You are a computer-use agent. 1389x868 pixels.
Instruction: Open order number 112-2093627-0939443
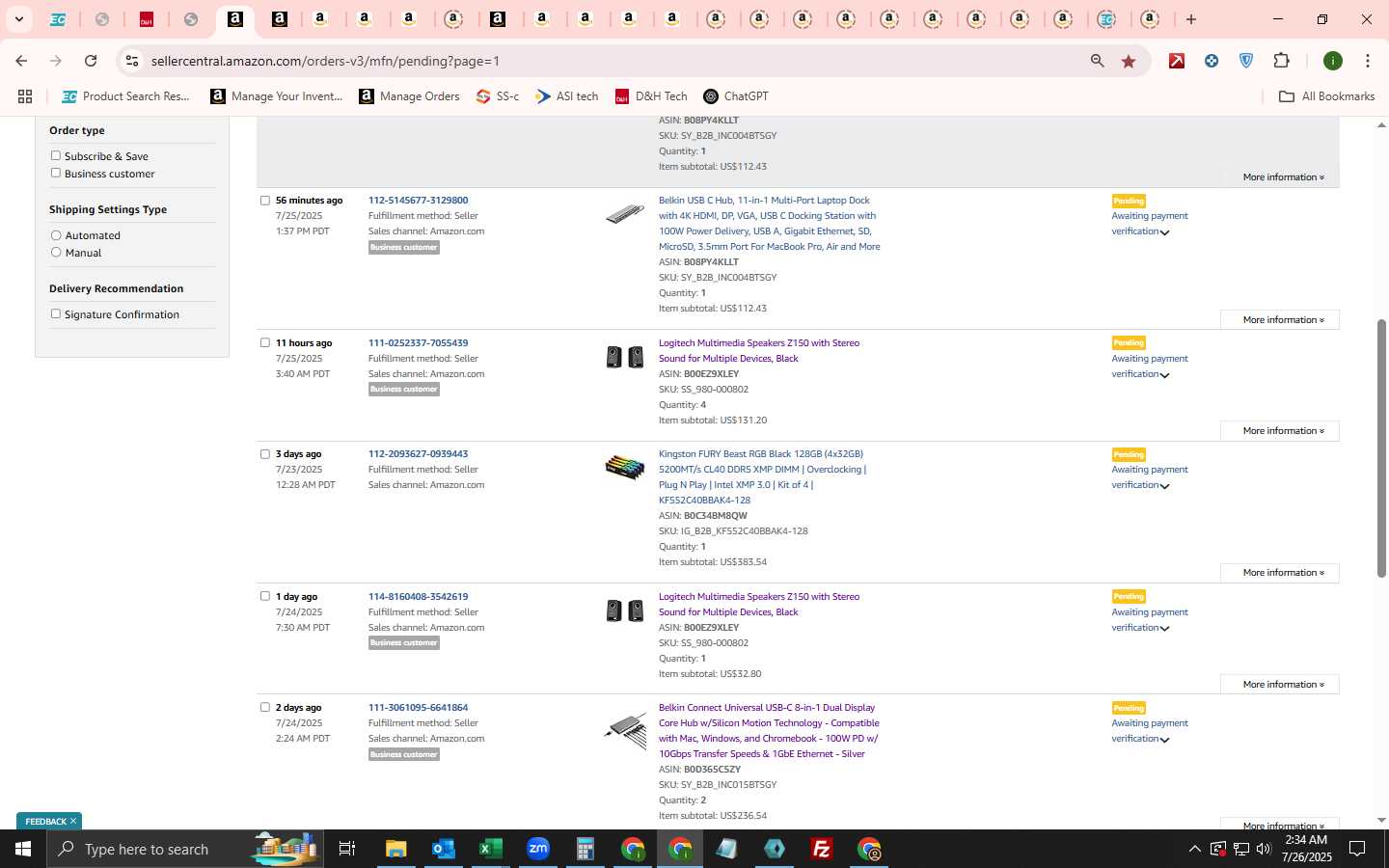pyautogui.click(x=418, y=454)
